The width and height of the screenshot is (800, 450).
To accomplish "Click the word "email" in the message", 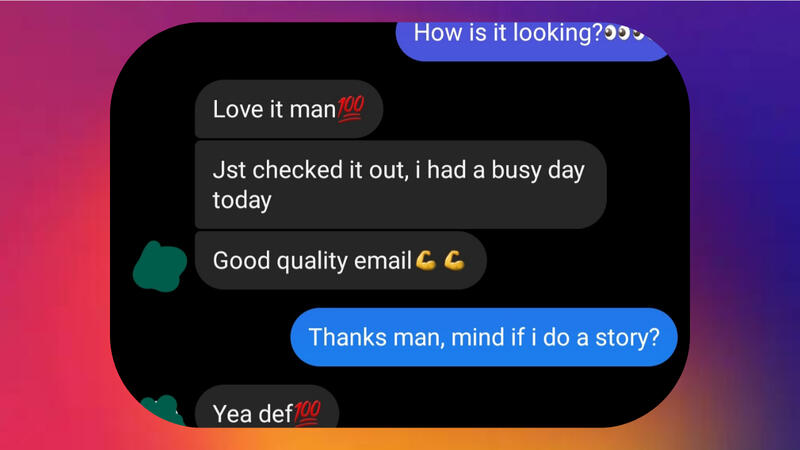I will coord(383,260).
